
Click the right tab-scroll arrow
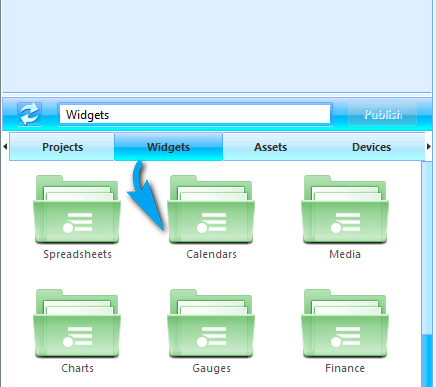[x=429, y=146]
